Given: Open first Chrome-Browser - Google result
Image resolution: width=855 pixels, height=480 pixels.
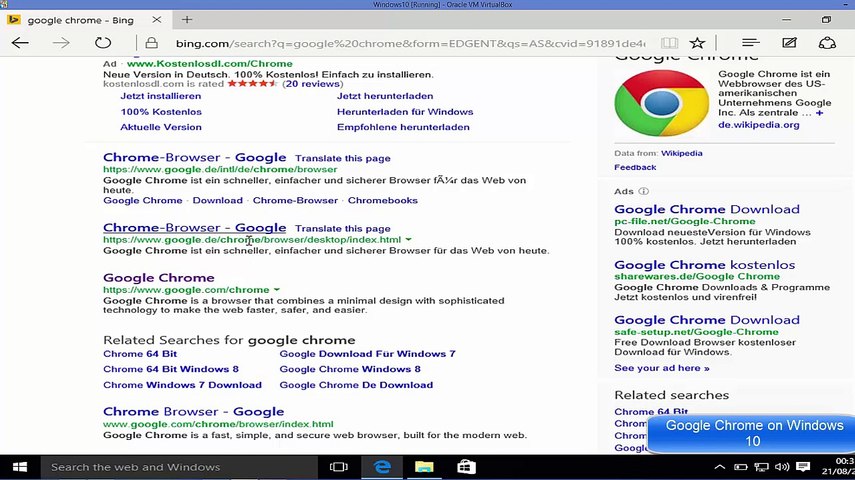Looking at the screenshot, I should pyautogui.click(x=195, y=157).
